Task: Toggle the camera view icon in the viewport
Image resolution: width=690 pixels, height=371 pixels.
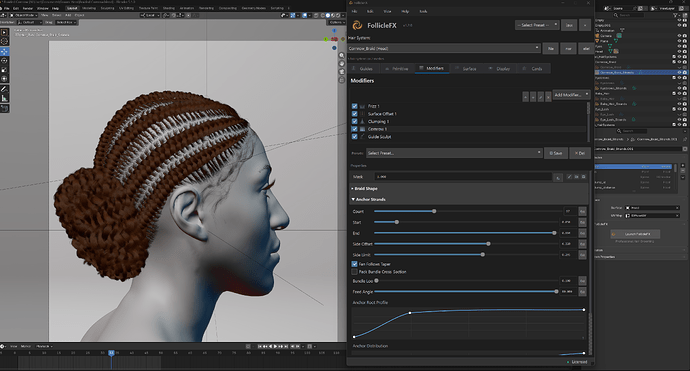Action: pyautogui.click(x=341, y=72)
